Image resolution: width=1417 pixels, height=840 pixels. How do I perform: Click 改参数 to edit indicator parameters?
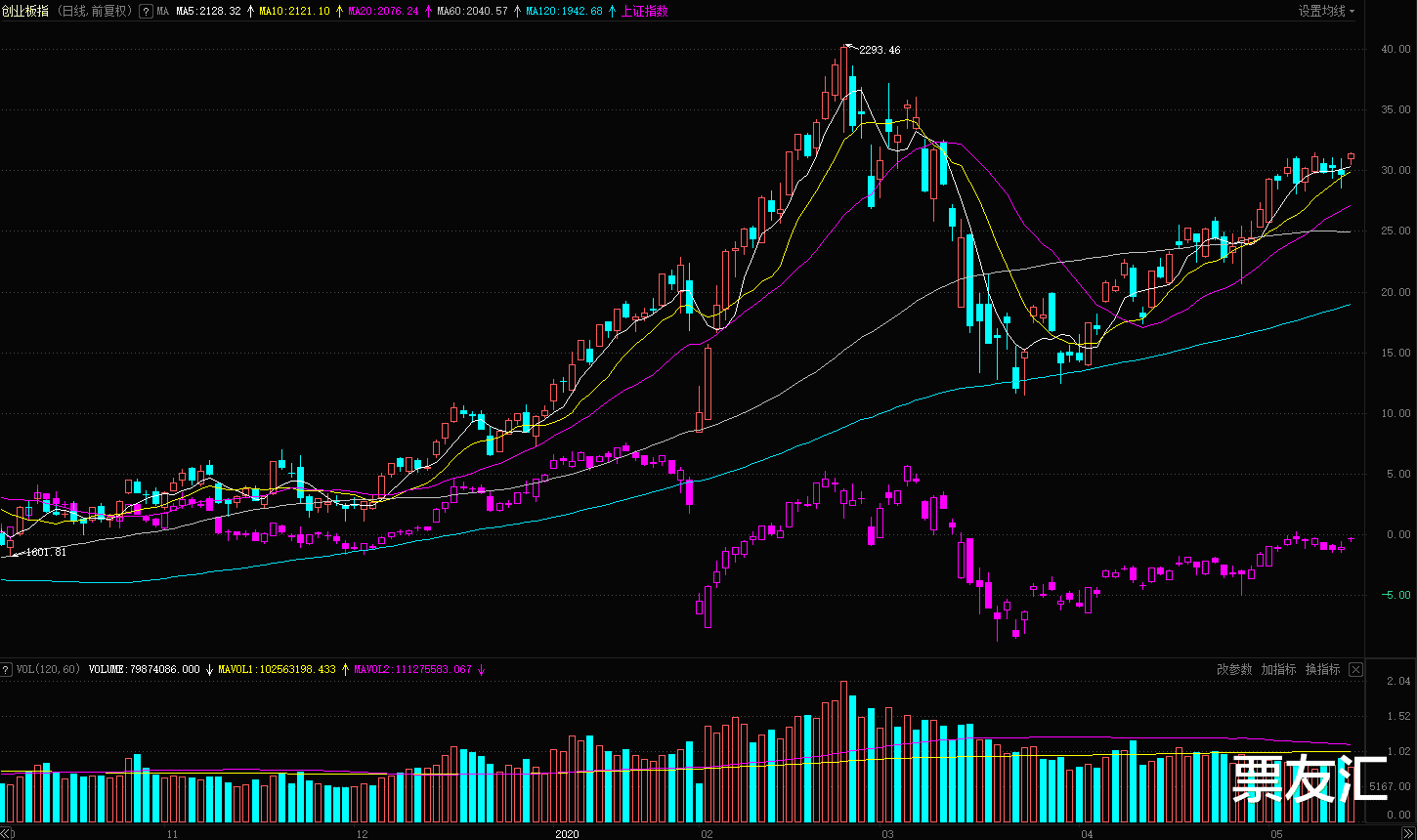[x=1234, y=670]
